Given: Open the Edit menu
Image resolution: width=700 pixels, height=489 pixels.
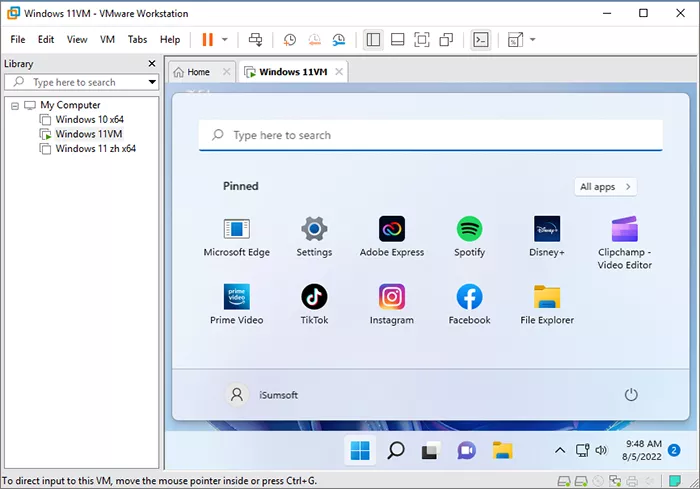Looking at the screenshot, I should point(46,39).
